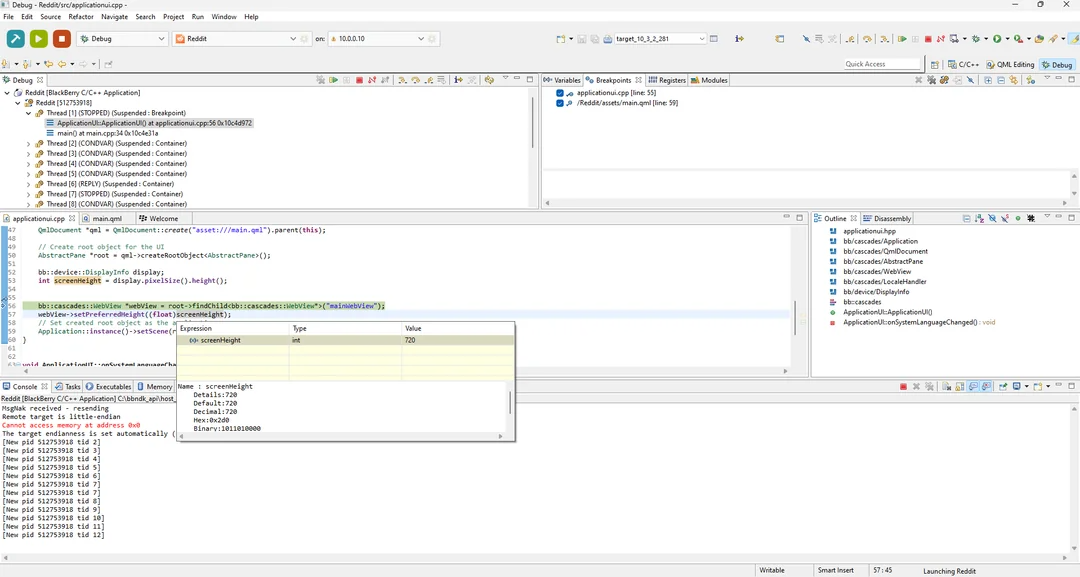Open the target_10_3_2_281 dropdown
1080x577 pixels.
[660, 39]
